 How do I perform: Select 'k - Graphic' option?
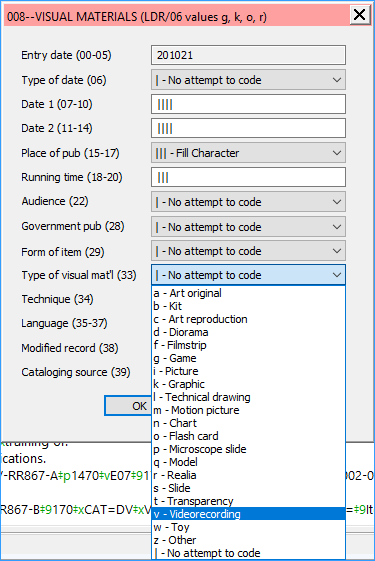[x=248, y=384]
